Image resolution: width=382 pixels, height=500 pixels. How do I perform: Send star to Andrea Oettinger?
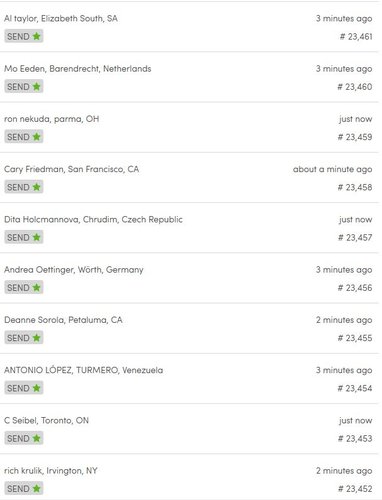24,287
